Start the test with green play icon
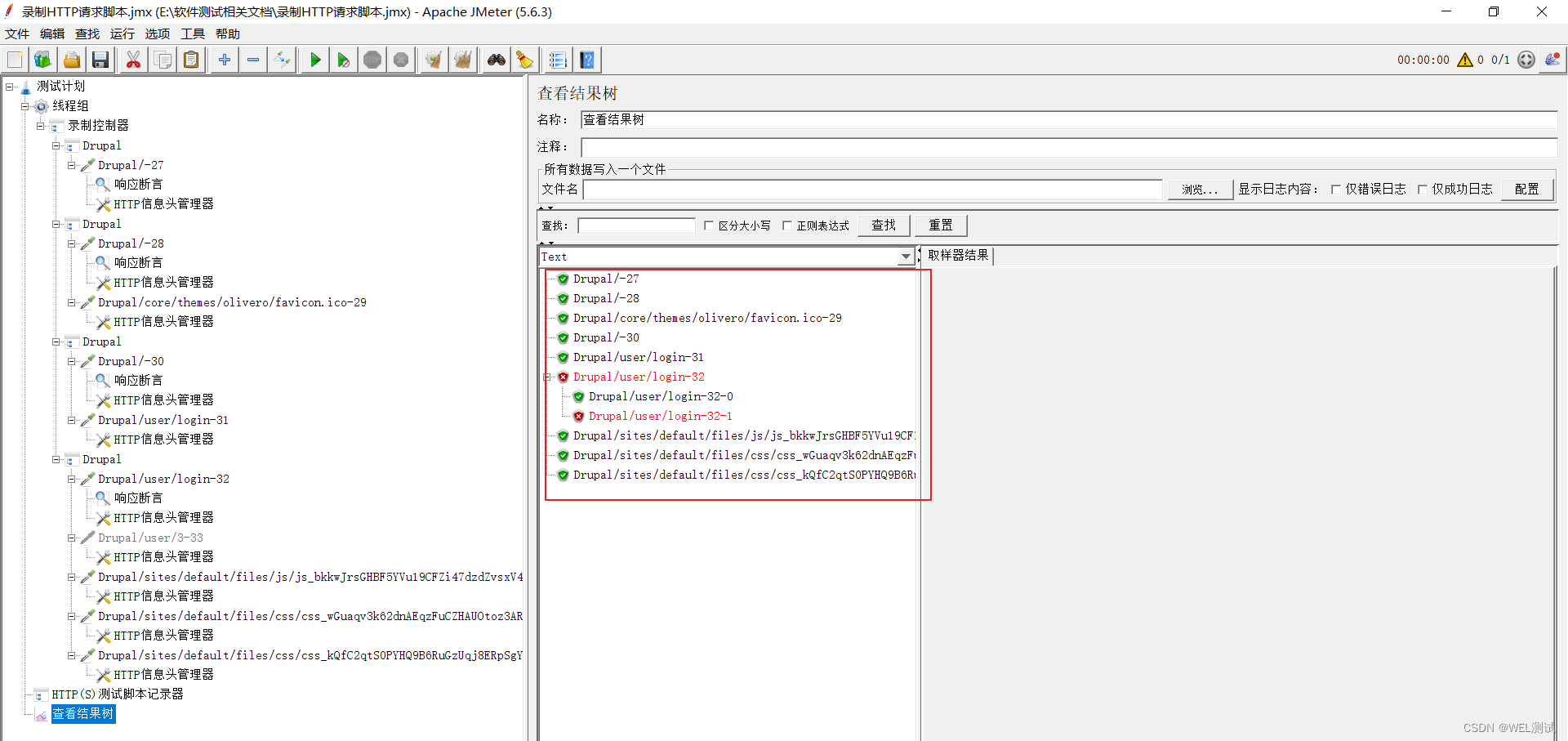This screenshot has width=1568, height=741. tap(315, 60)
